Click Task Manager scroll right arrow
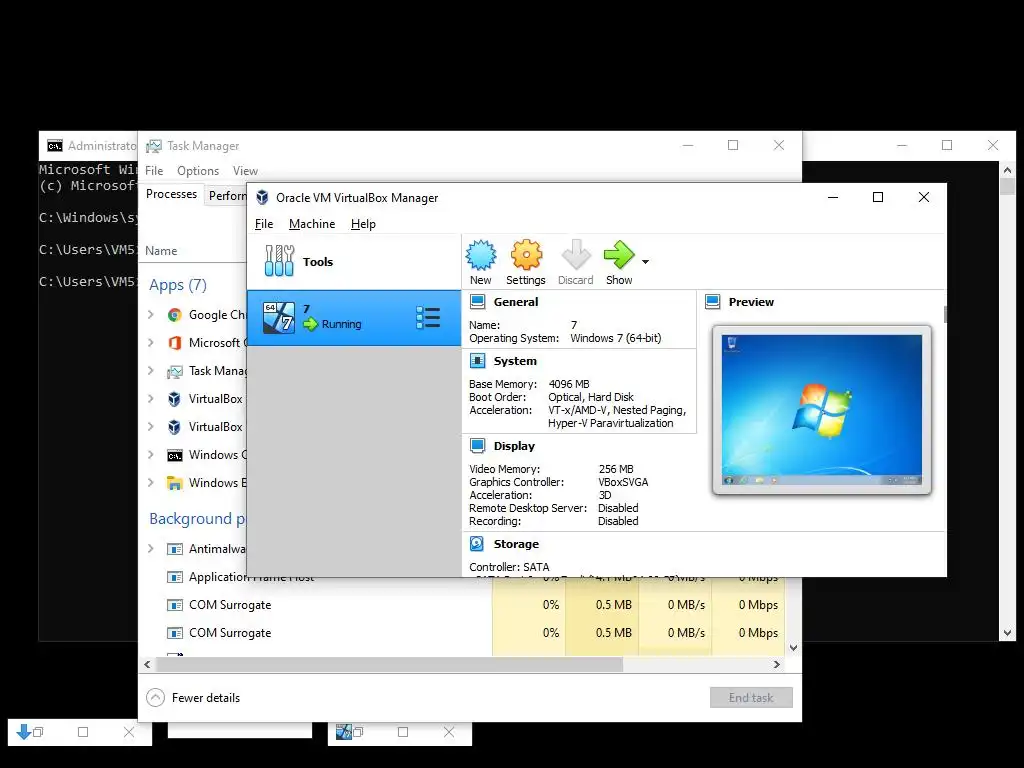Image resolution: width=1024 pixels, height=768 pixels. click(776, 664)
